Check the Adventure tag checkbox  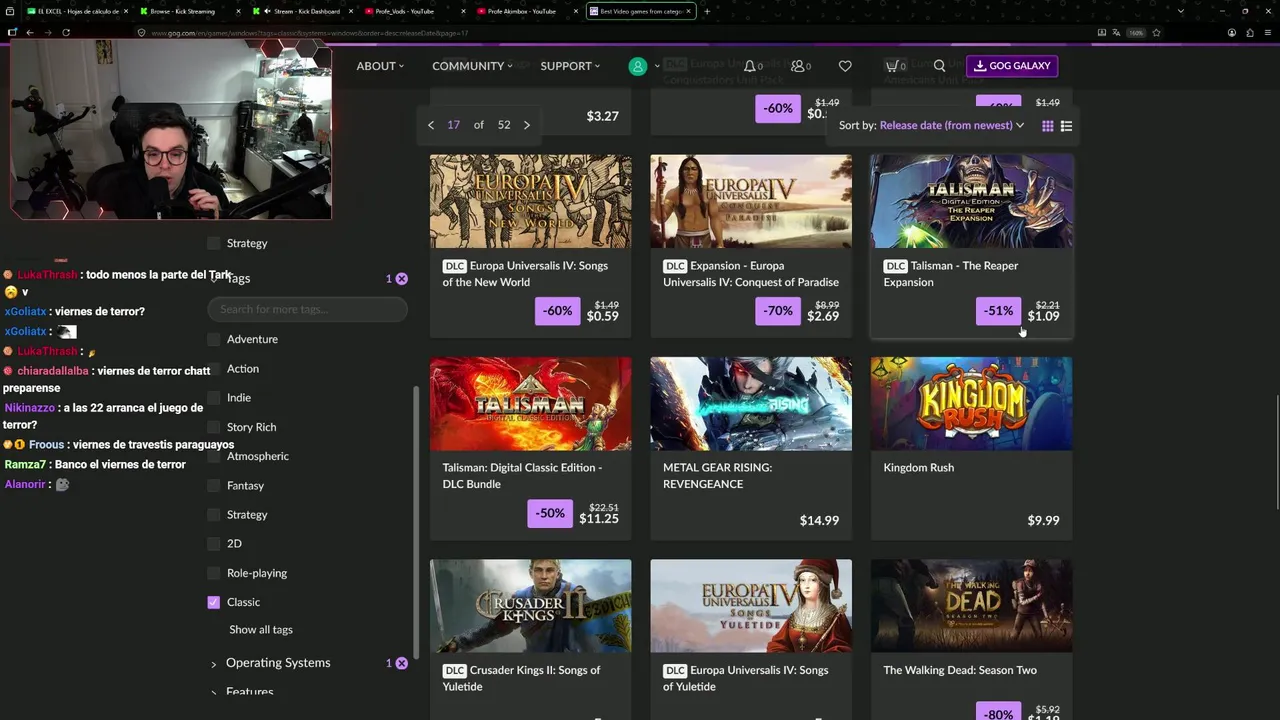(x=213, y=340)
